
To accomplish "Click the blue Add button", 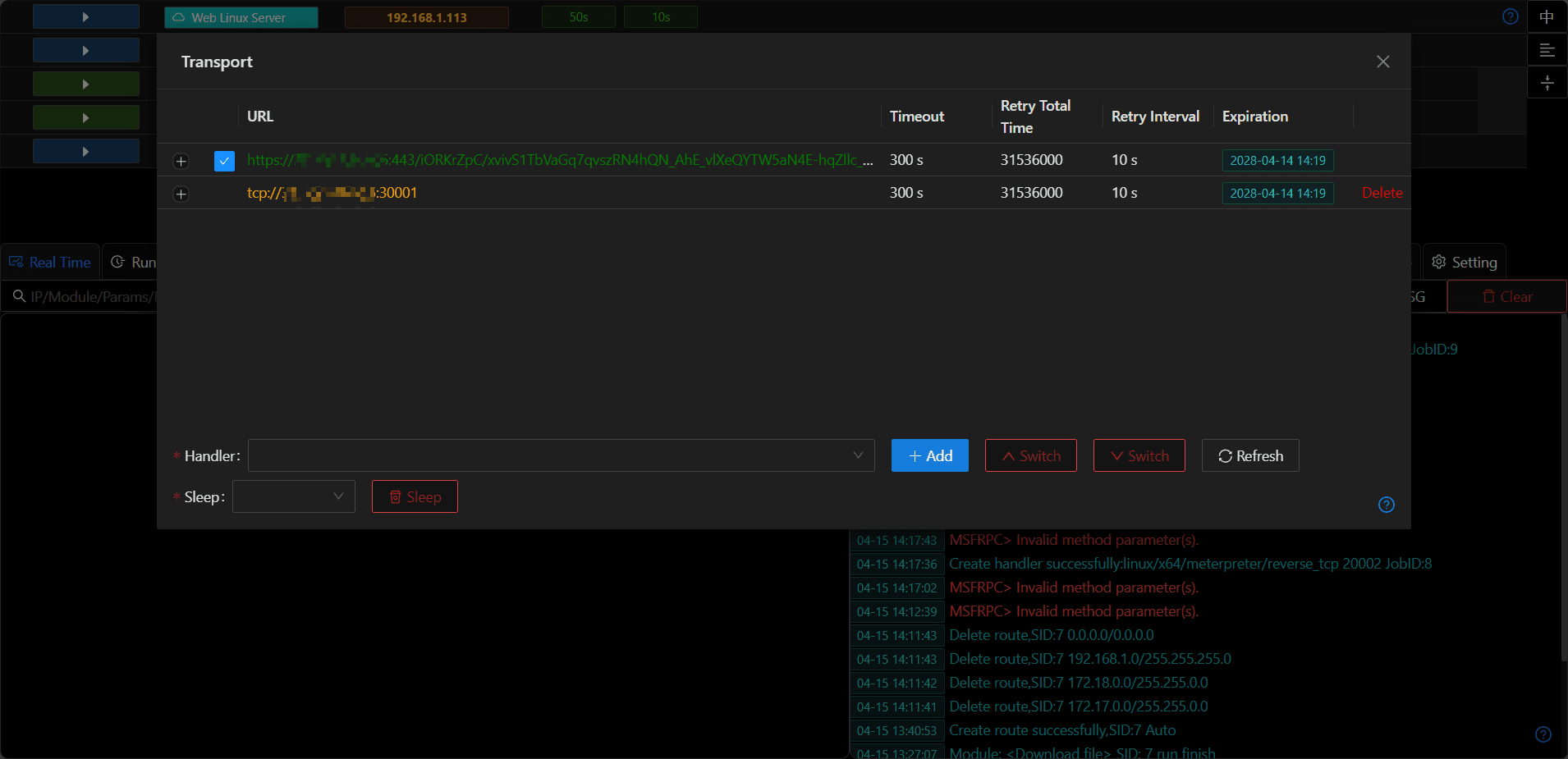I will [x=930, y=455].
